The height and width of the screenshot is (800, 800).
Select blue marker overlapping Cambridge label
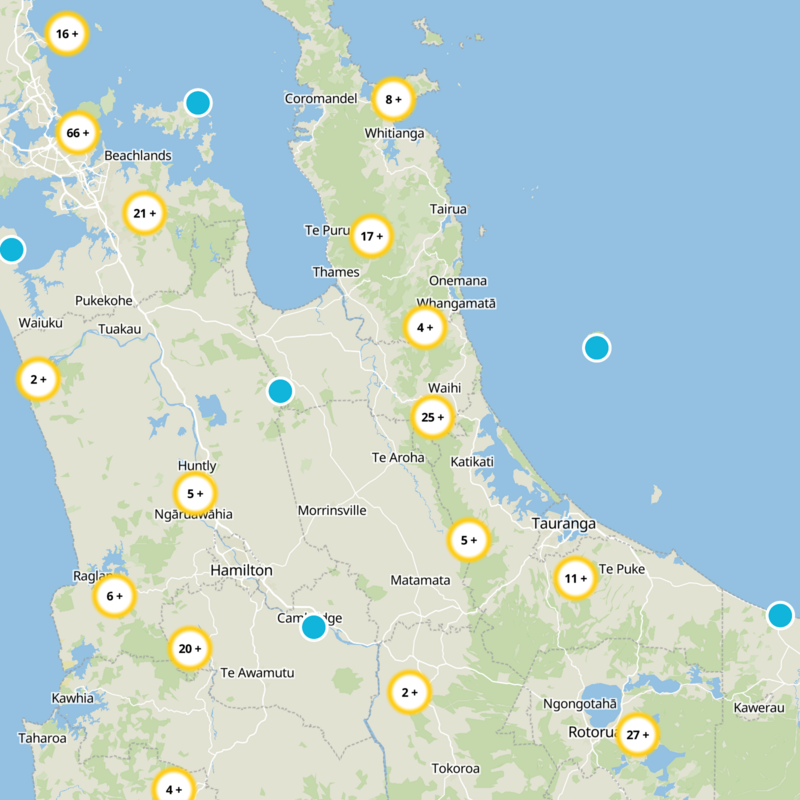coord(314,628)
